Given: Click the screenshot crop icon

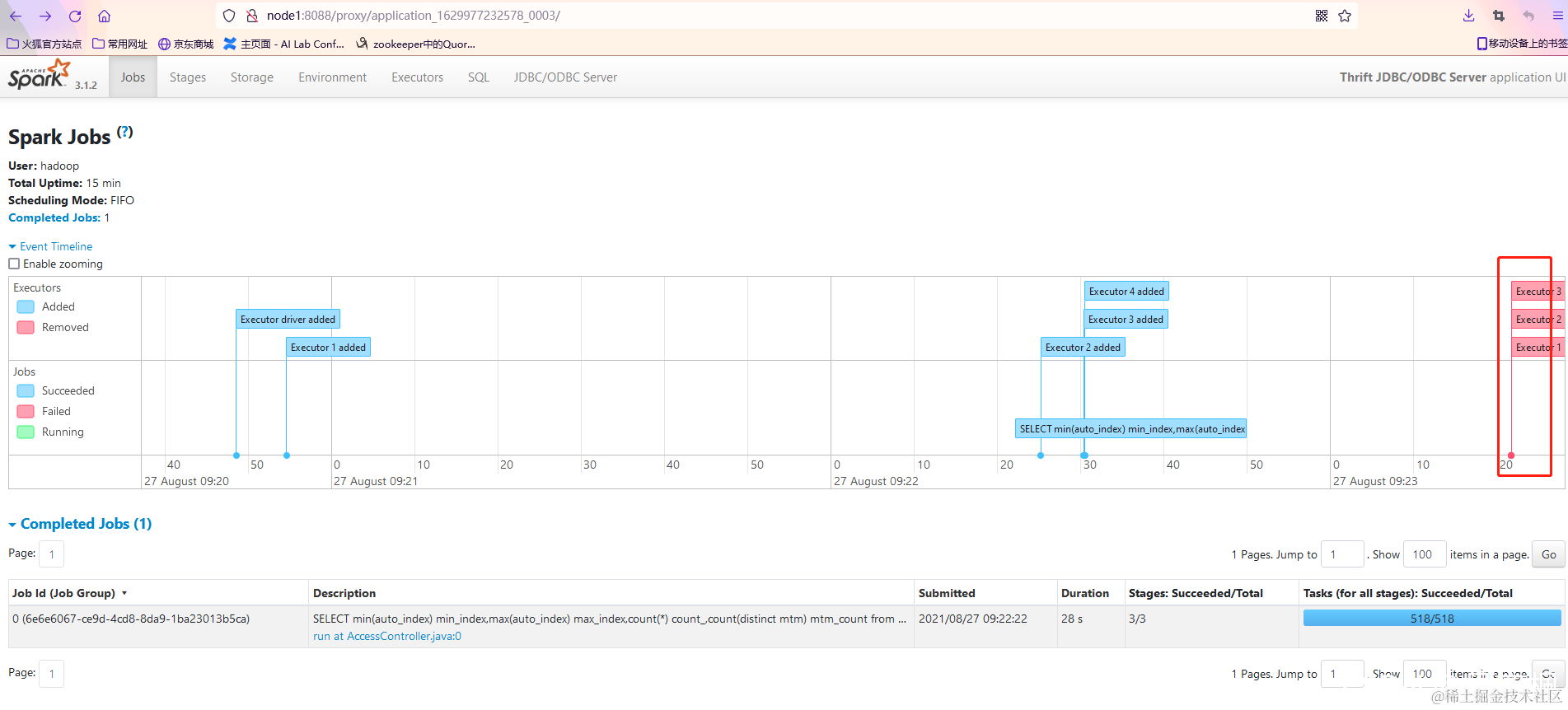Looking at the screenshot, I should [1499, 16].
